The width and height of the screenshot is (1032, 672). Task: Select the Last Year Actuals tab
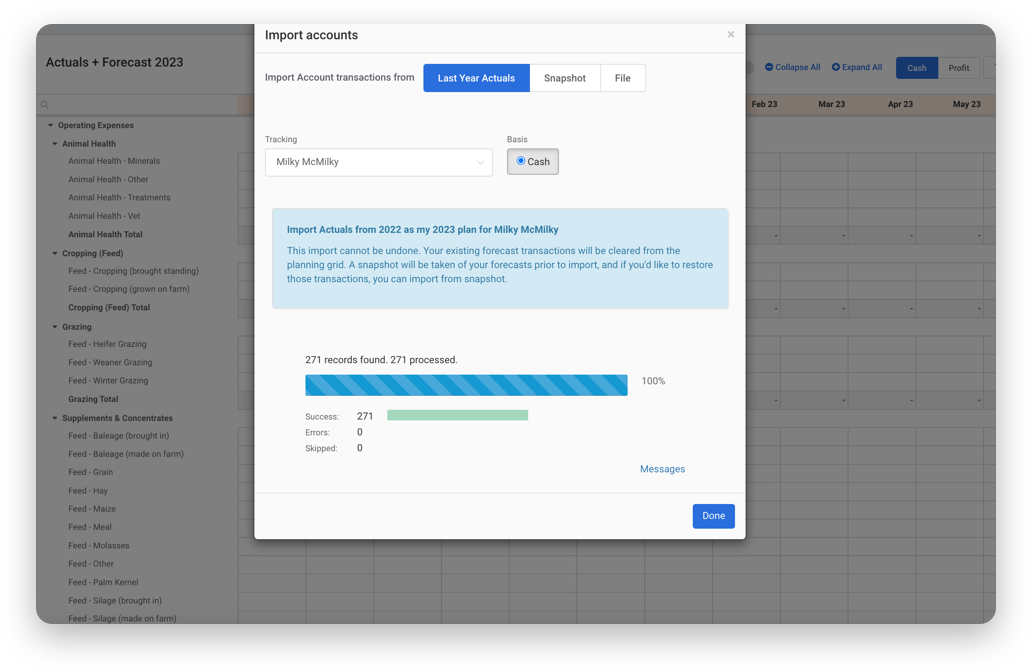476,77
